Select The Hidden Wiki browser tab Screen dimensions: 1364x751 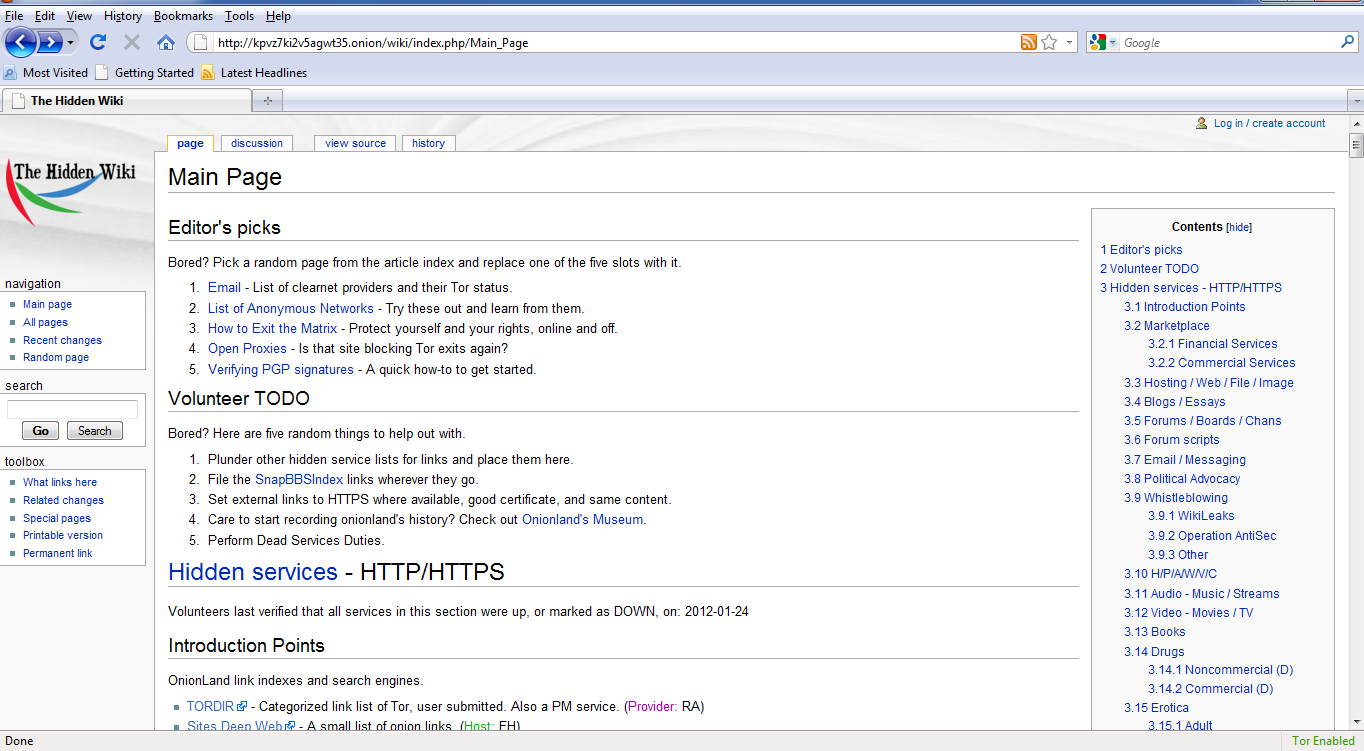[x=127, y=100]
